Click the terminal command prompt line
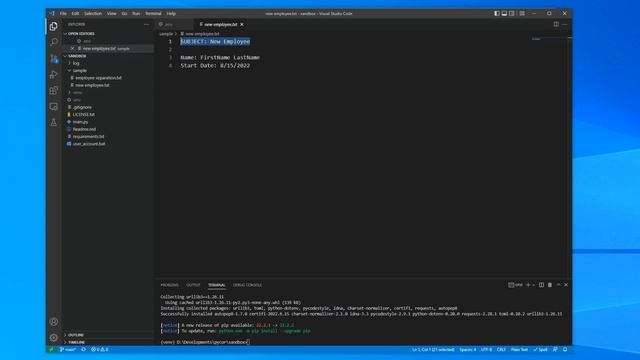Screen dimensions: 640x360 point(204,342)
